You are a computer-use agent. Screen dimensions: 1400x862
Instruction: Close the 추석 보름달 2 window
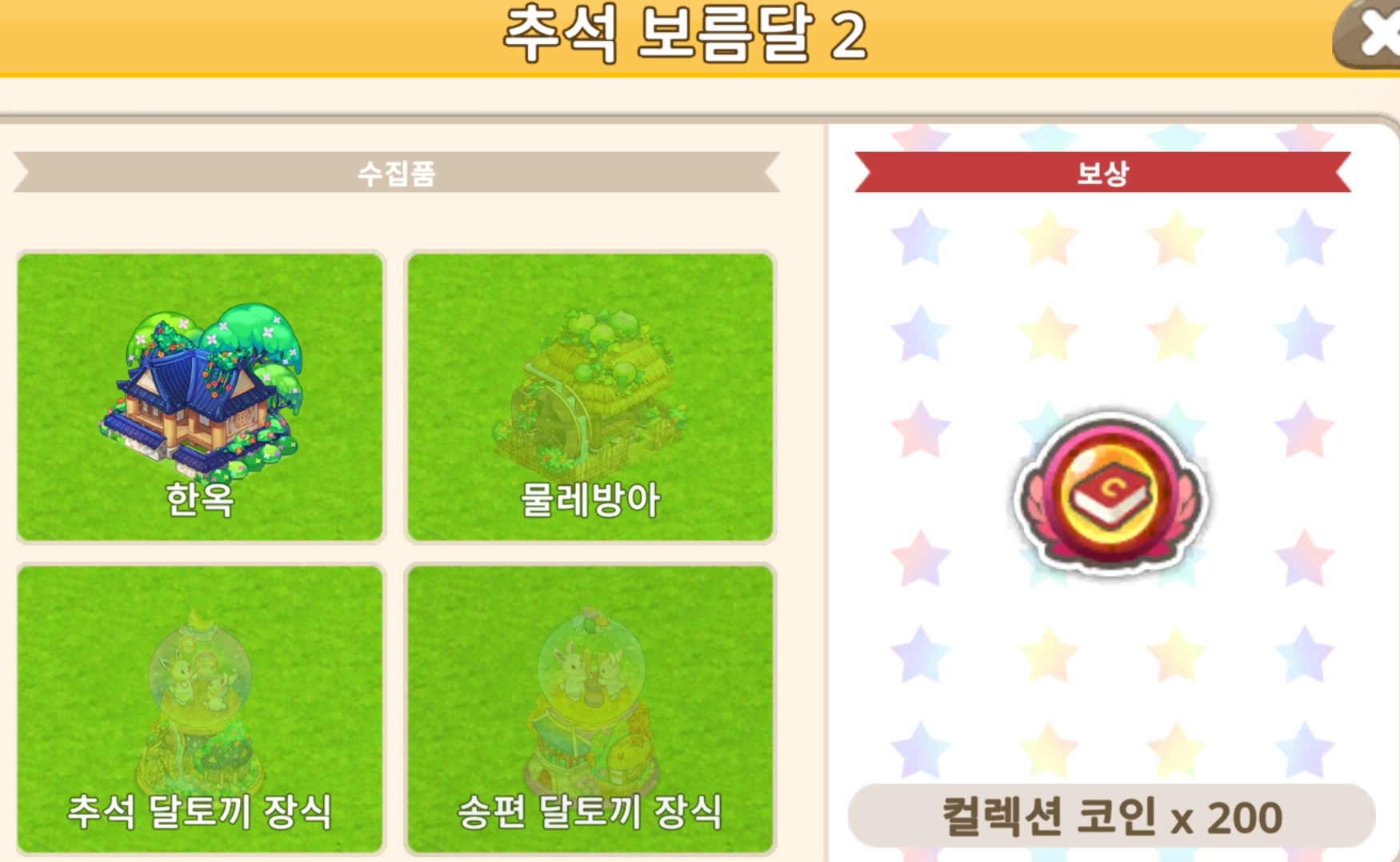click(1370, 34)
